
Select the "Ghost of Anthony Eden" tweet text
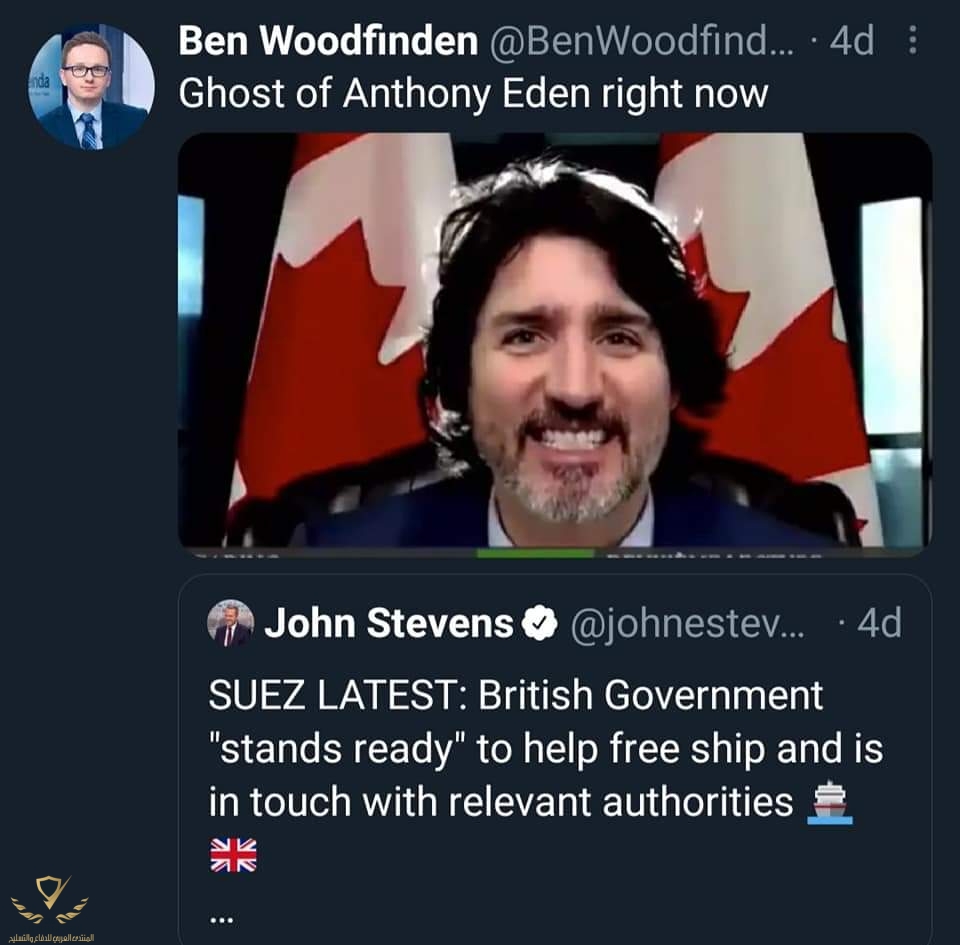[472, 93]
